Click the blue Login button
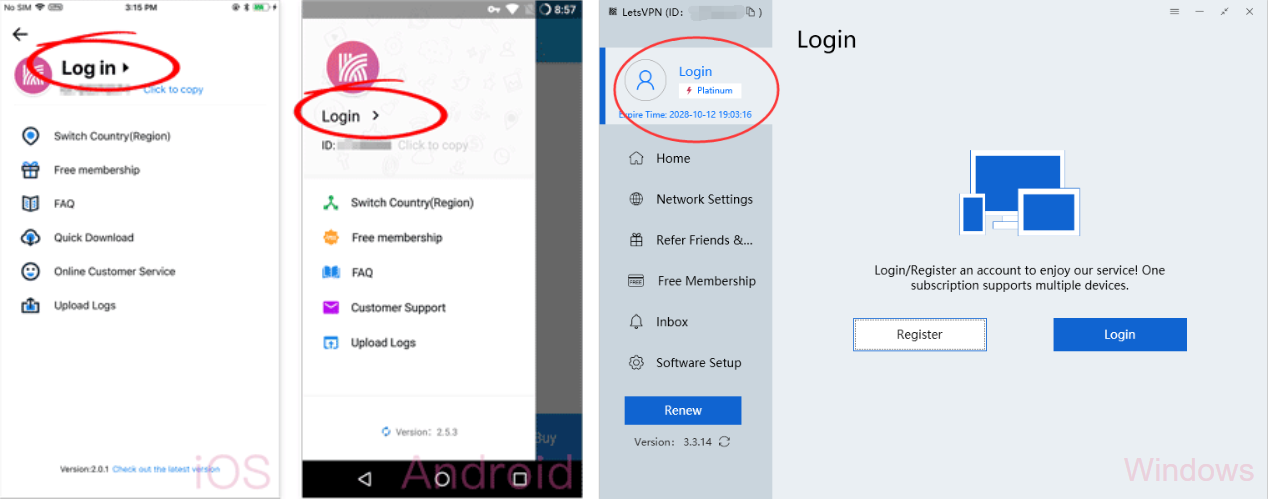This screenshot has width=1268, height=499. pyautogui.click(x=1120, y=335)
